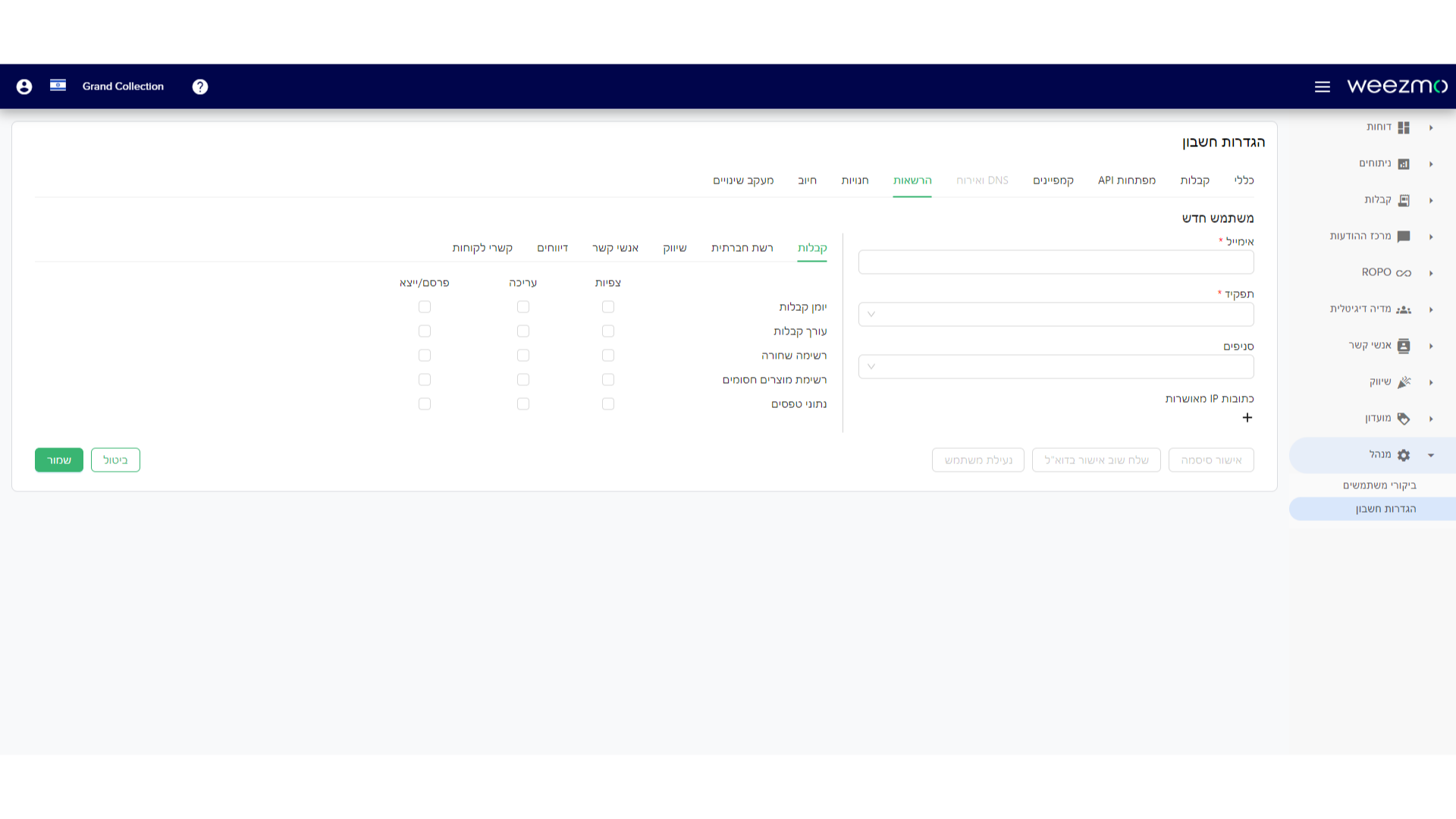Select הגדרות חשבון sidebar item
This screenshot has height=819, width=1456.
tap(1373, 509)
